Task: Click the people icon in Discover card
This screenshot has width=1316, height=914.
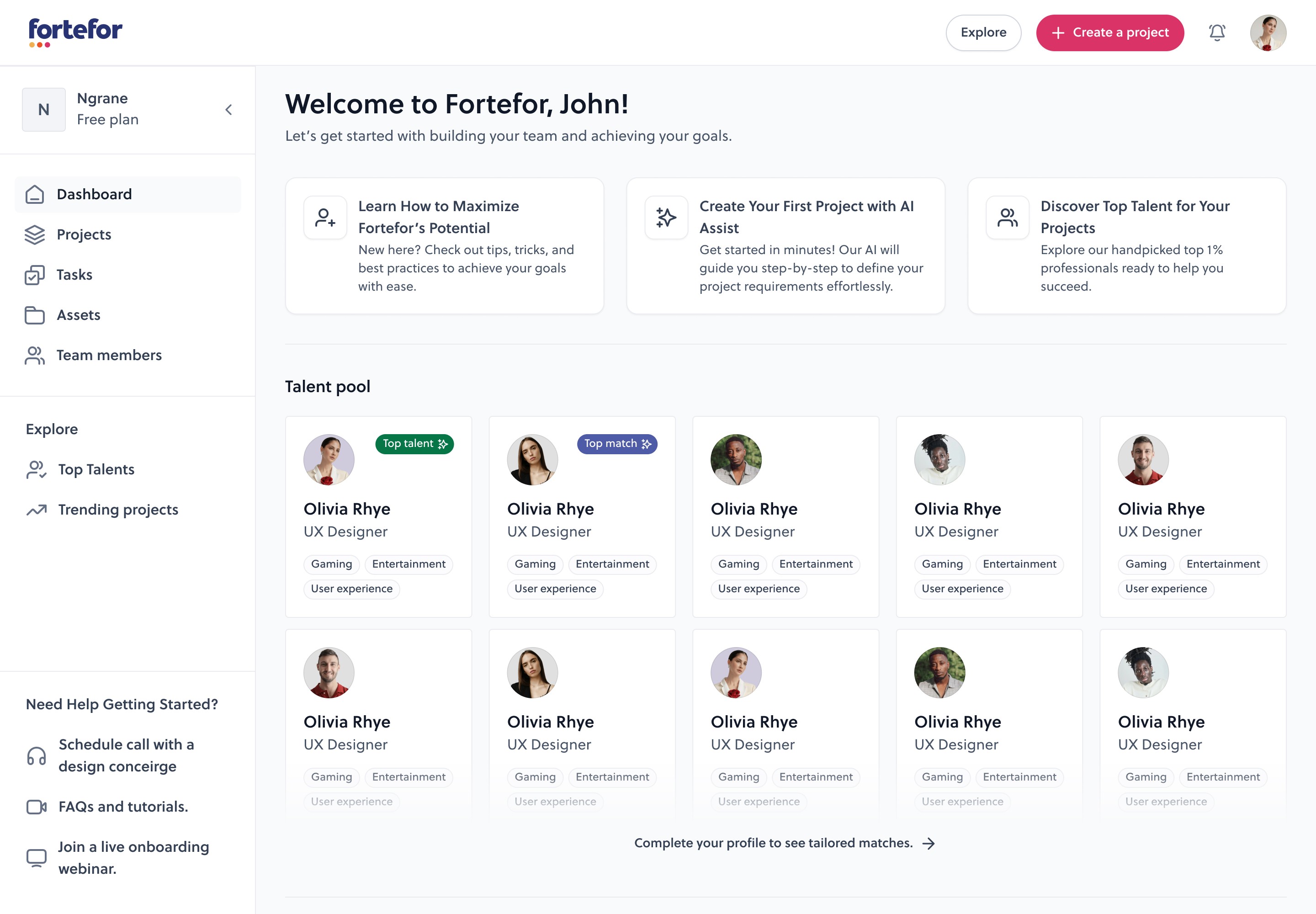Action: tap(1007, 218)
